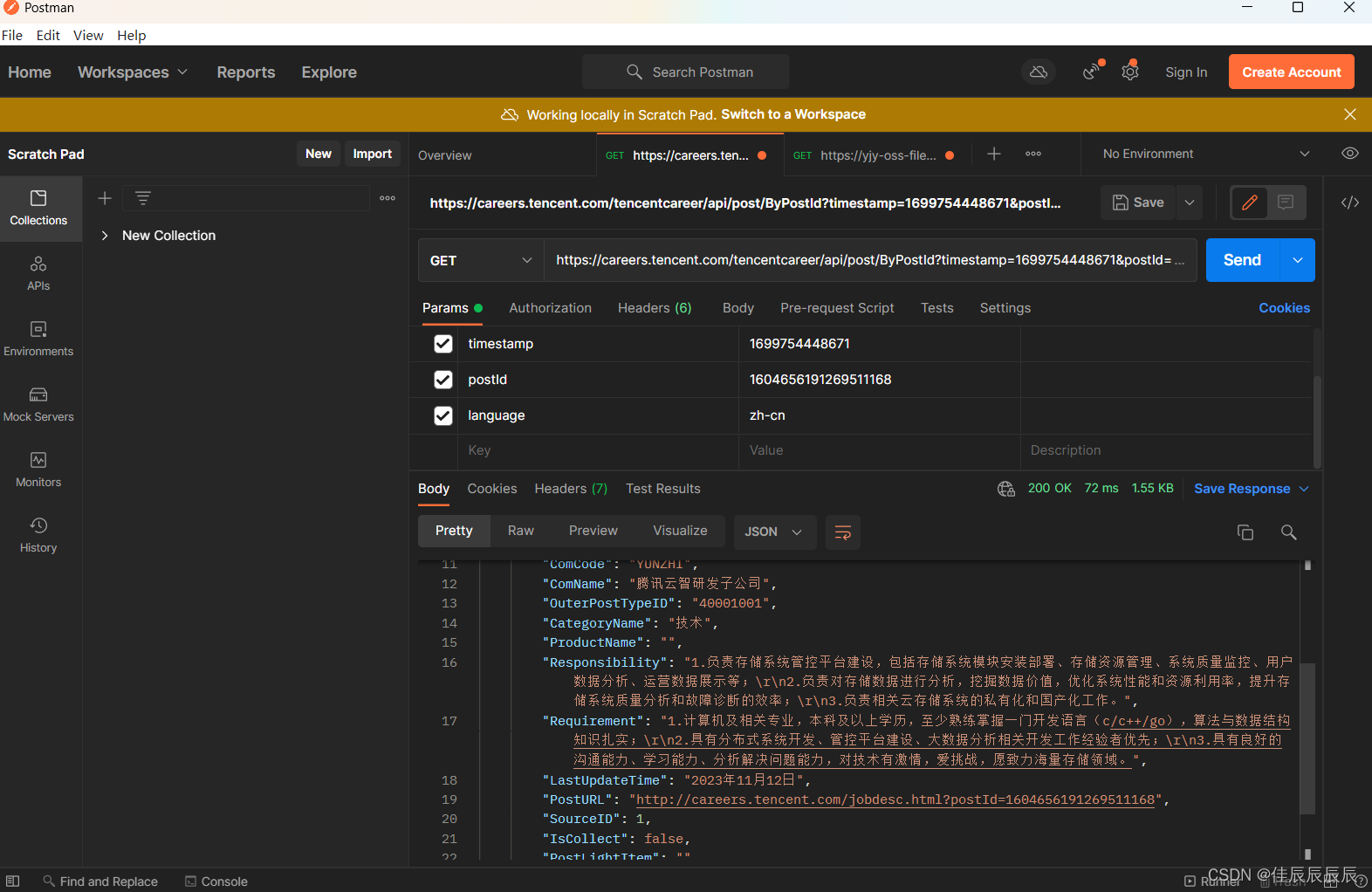Switch to the Test Results tab

click(663, 489)
